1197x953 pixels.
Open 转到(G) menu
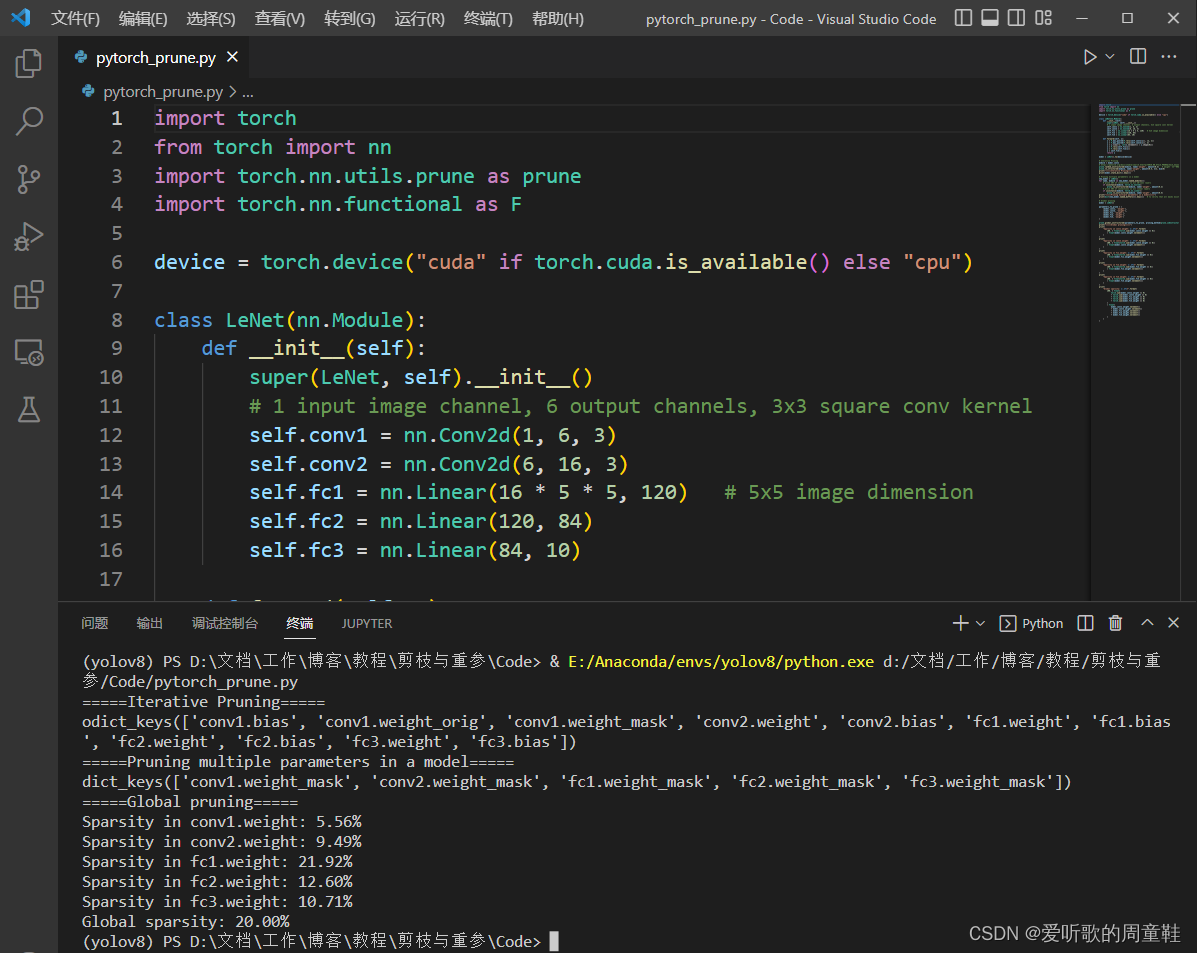point(350,18)
